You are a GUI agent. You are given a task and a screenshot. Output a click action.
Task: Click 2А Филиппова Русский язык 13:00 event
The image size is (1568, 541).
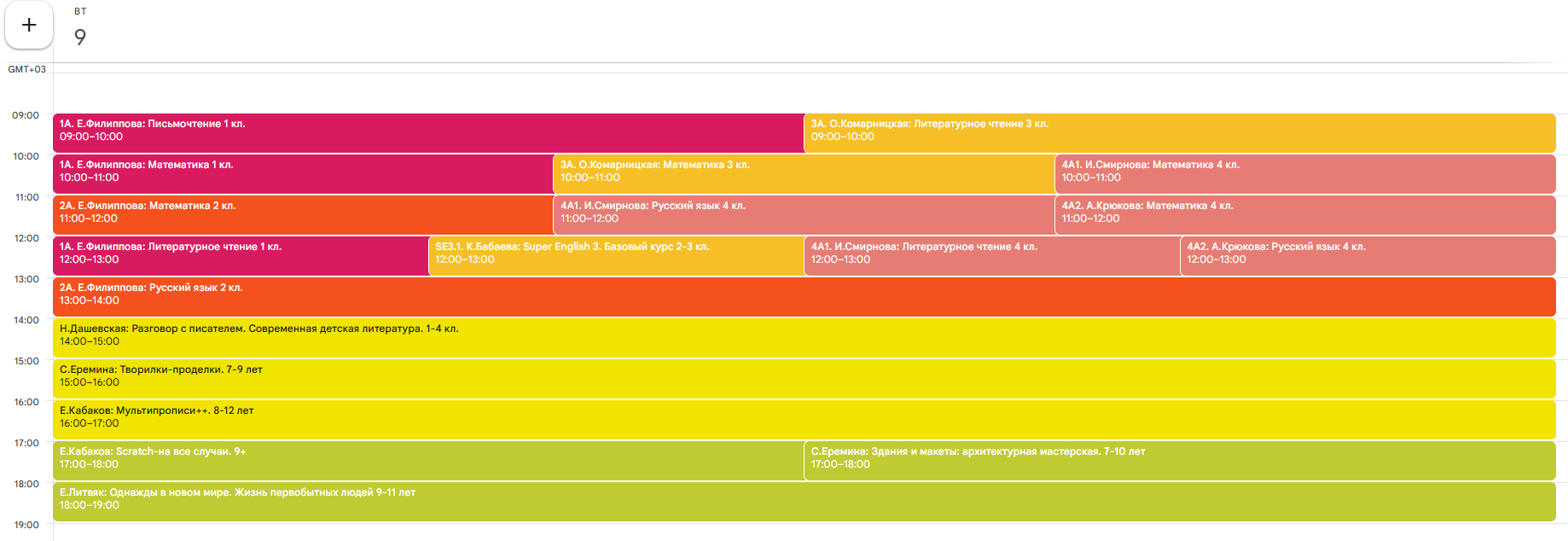[x=804, y=297]
